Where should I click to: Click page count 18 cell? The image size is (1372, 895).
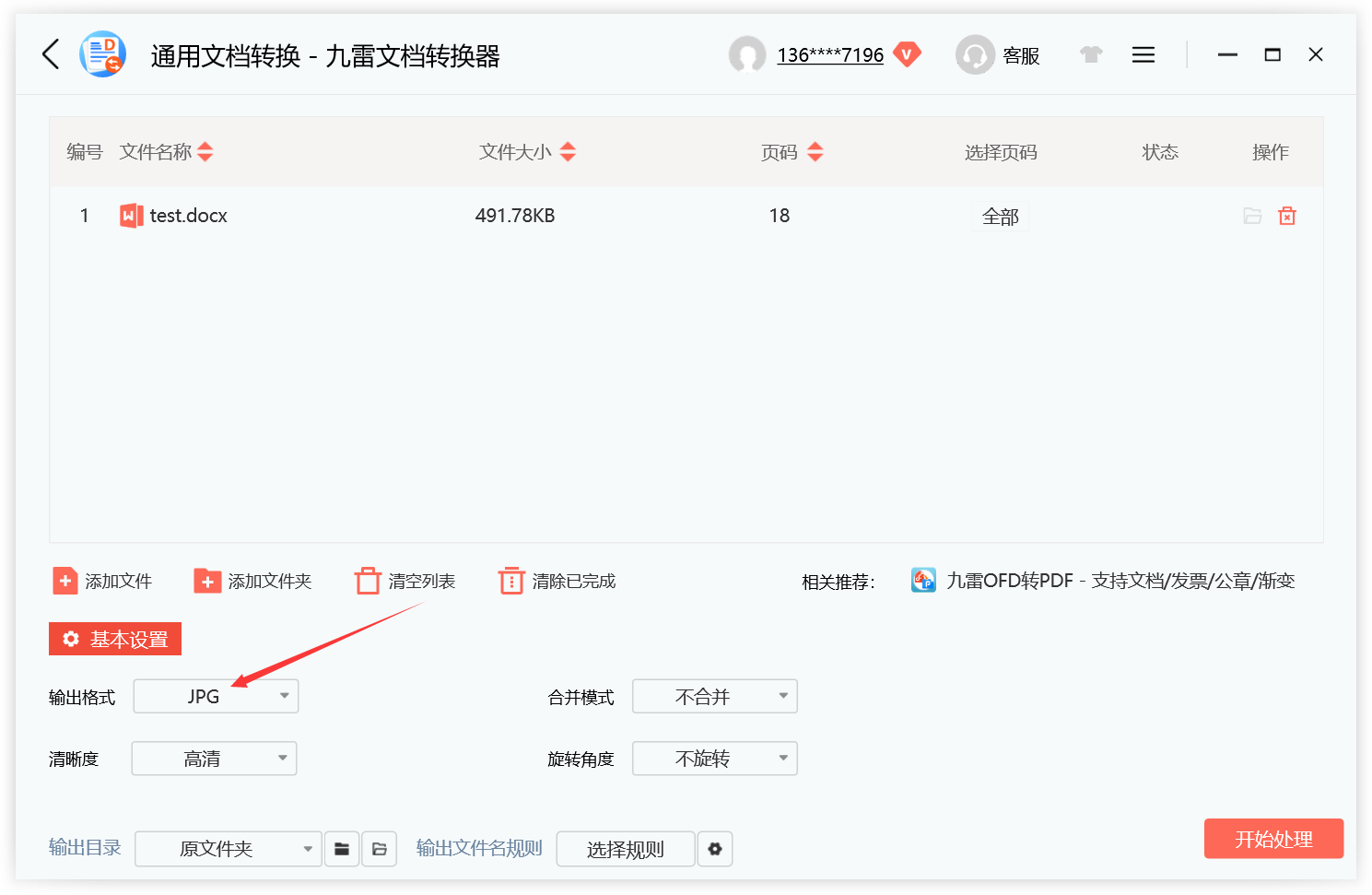point(780,216)
